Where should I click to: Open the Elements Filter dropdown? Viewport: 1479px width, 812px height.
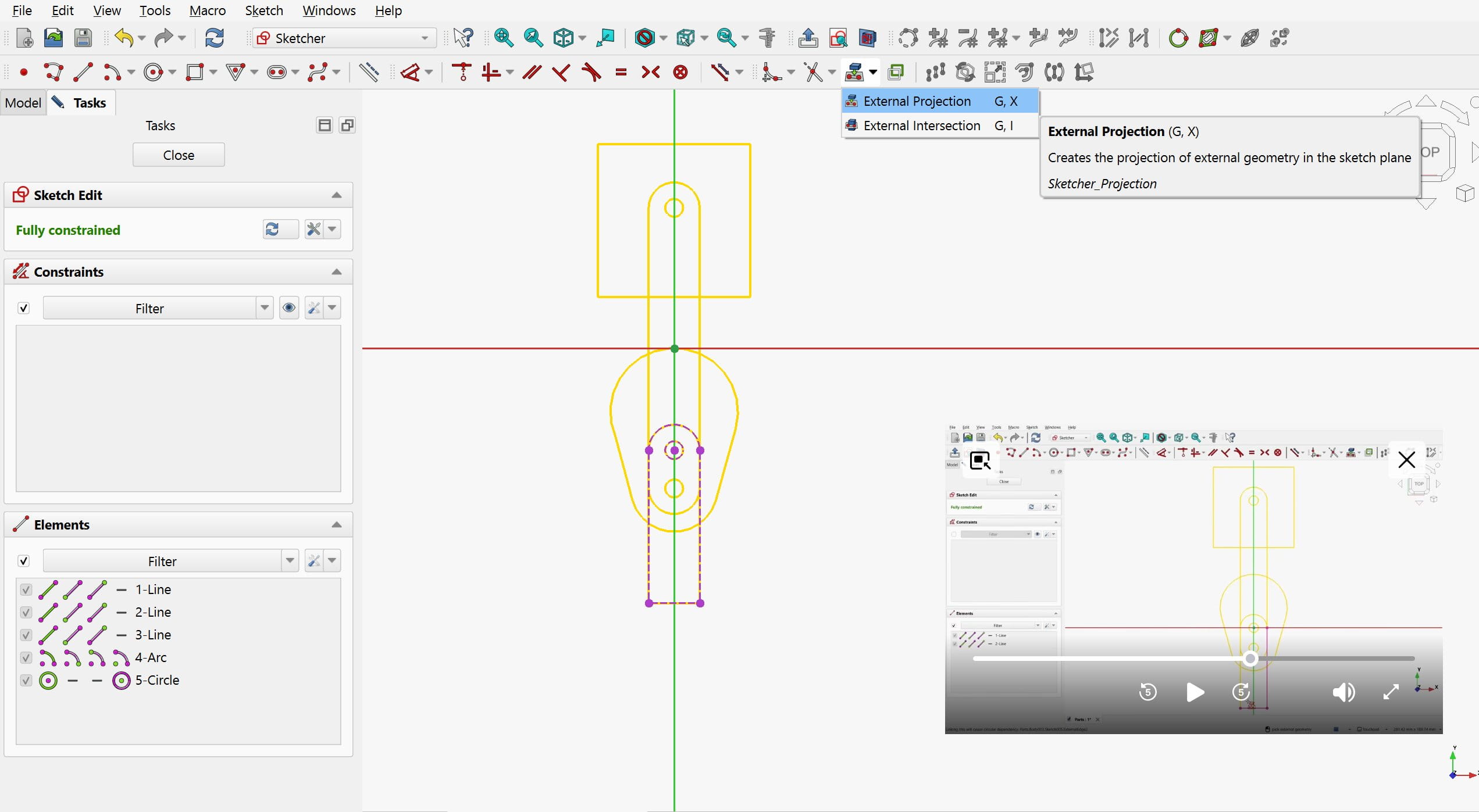click(290, 561)
